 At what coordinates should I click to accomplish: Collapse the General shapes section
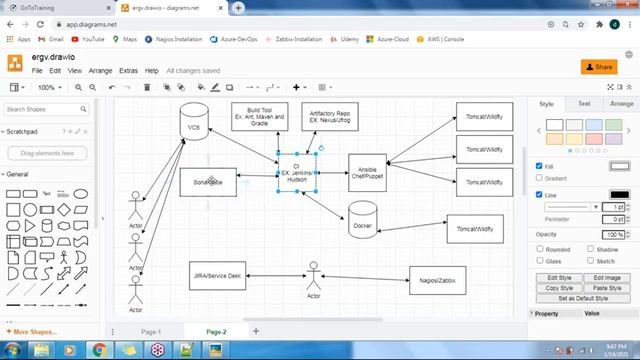click(17, 174)
